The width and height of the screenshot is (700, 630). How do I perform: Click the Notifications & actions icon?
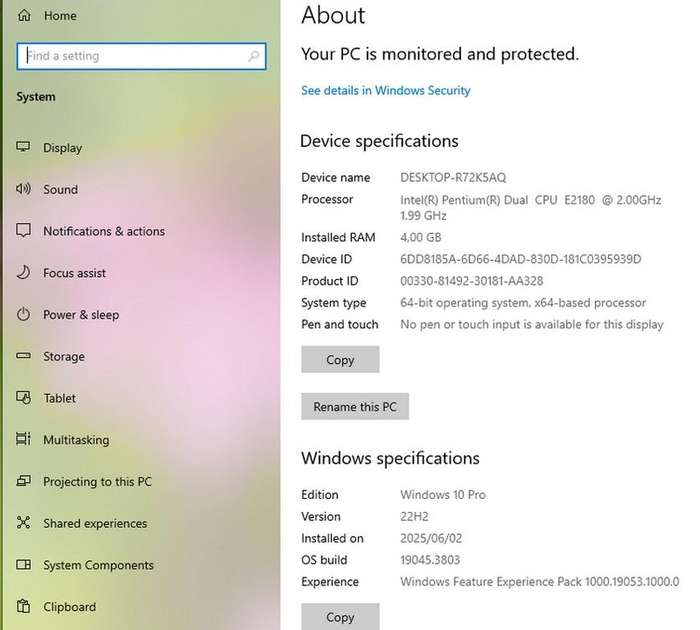[x=23, y=230]
